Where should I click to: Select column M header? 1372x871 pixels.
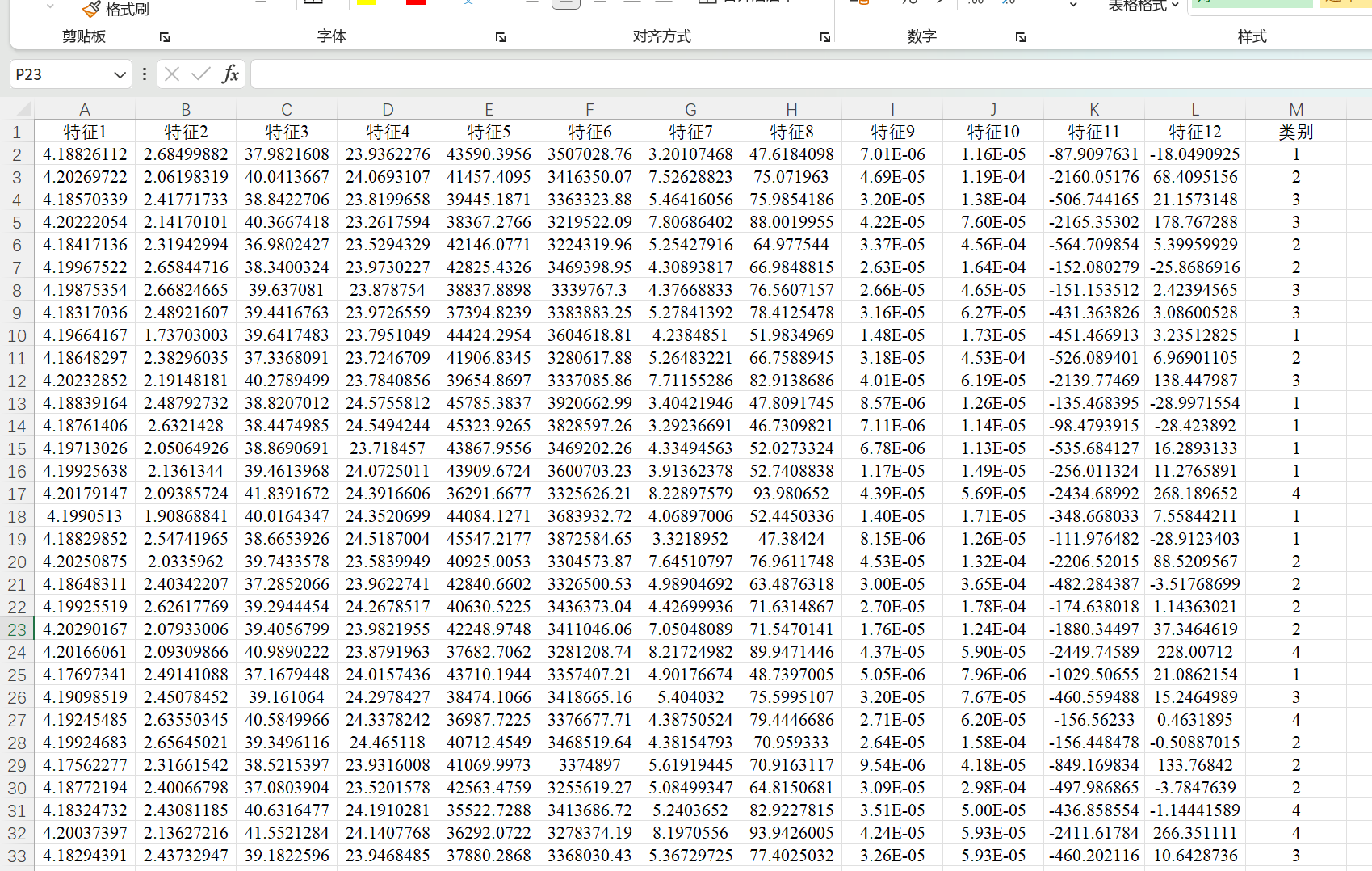(x=1296, y=110)
